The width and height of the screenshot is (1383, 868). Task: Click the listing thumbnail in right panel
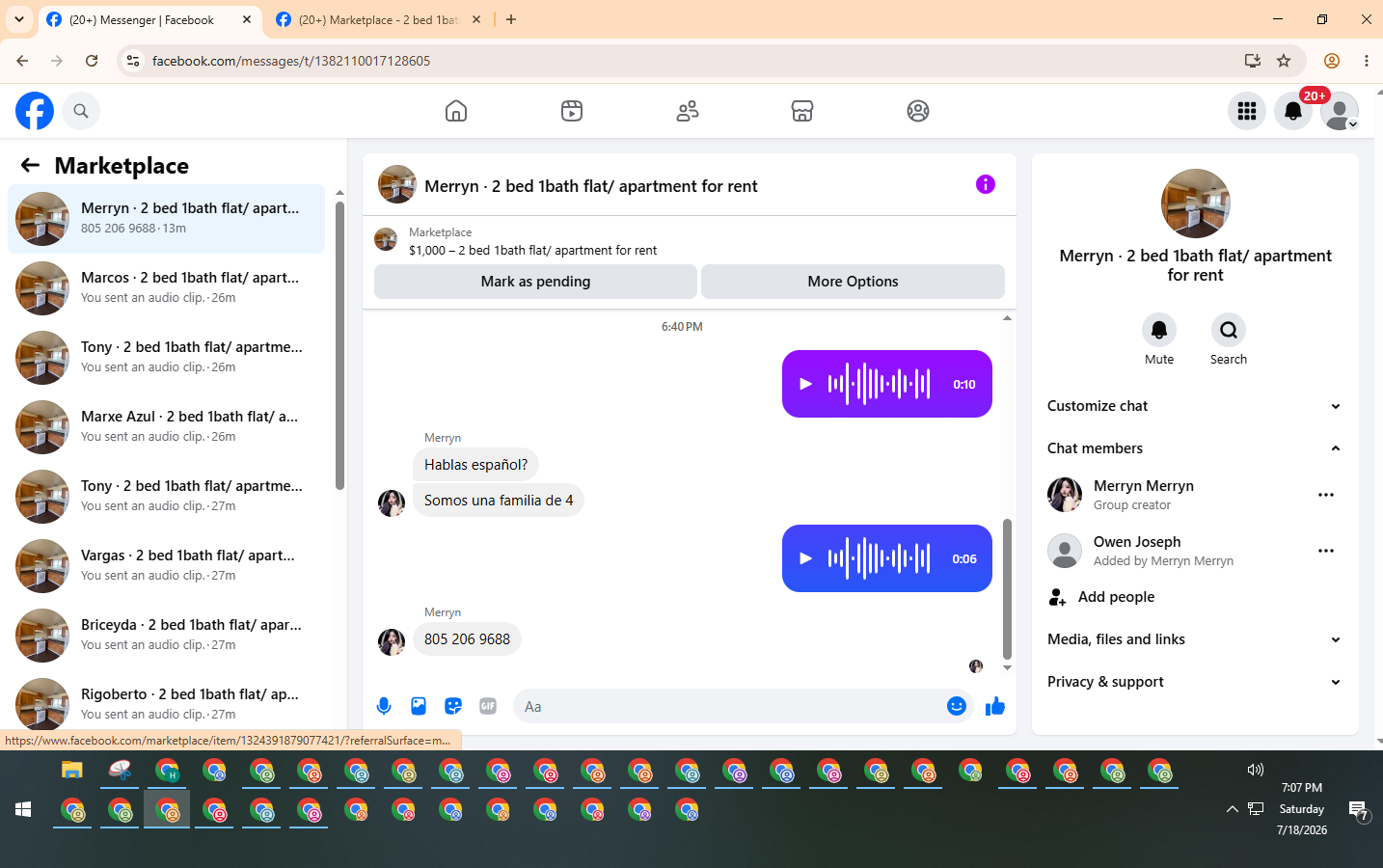(1195, 203)
